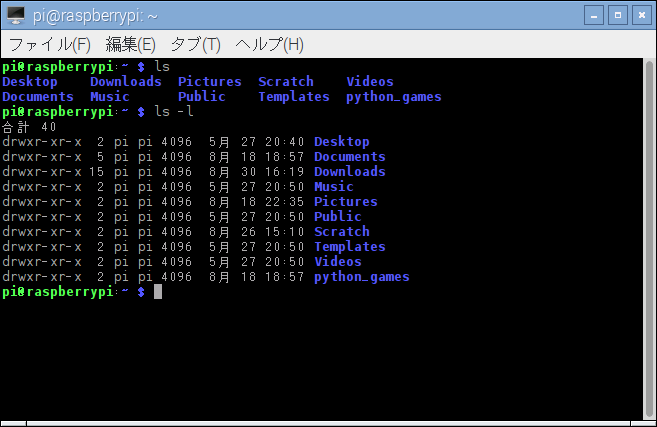Click 'Templates' in the ls -l listing

[350, 247]
